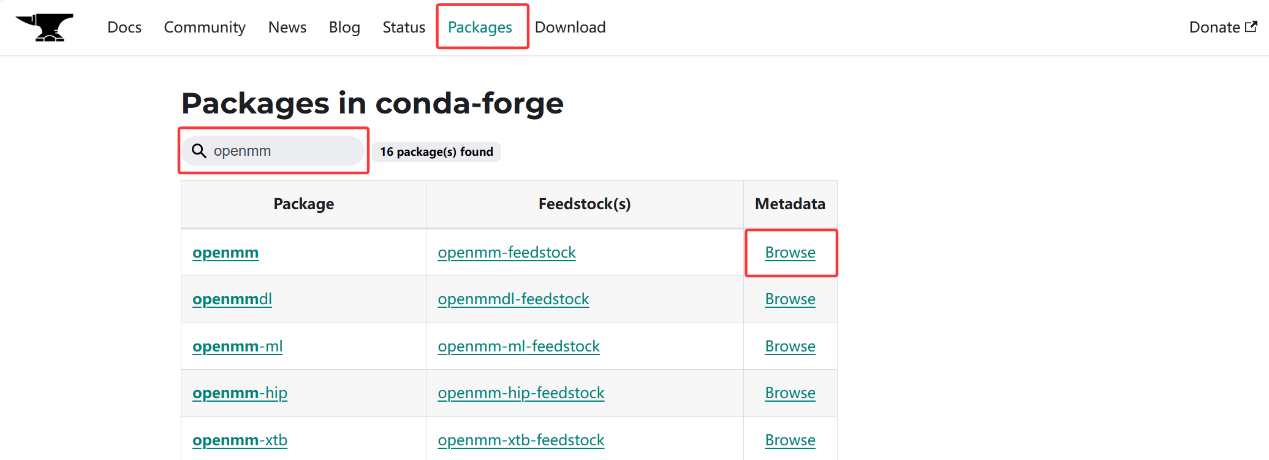1269x460 pixels.
Task: Open the openmm-xtb package link
Action: coord(240,440)
